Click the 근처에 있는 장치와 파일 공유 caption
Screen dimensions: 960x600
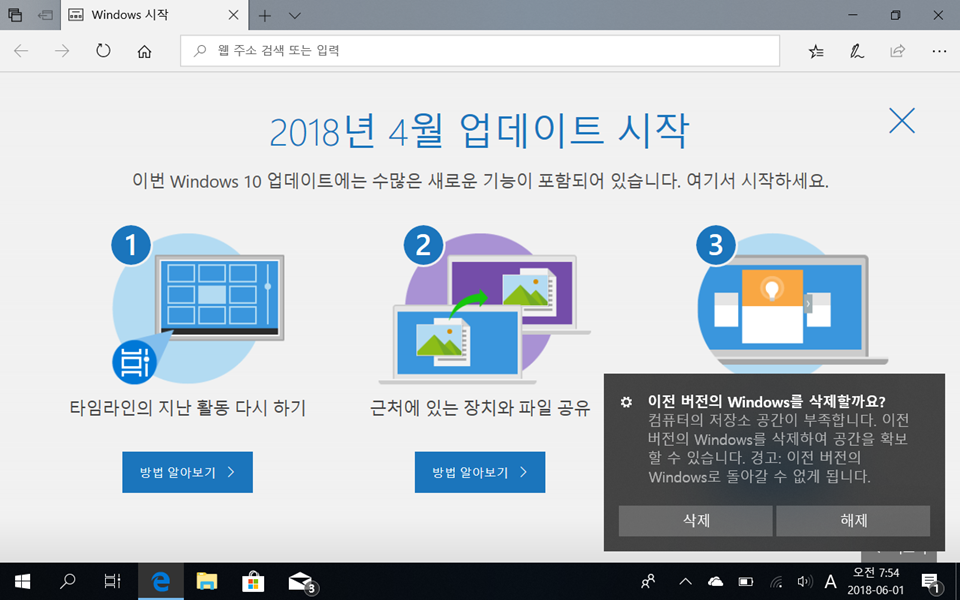tap(480, 408)
